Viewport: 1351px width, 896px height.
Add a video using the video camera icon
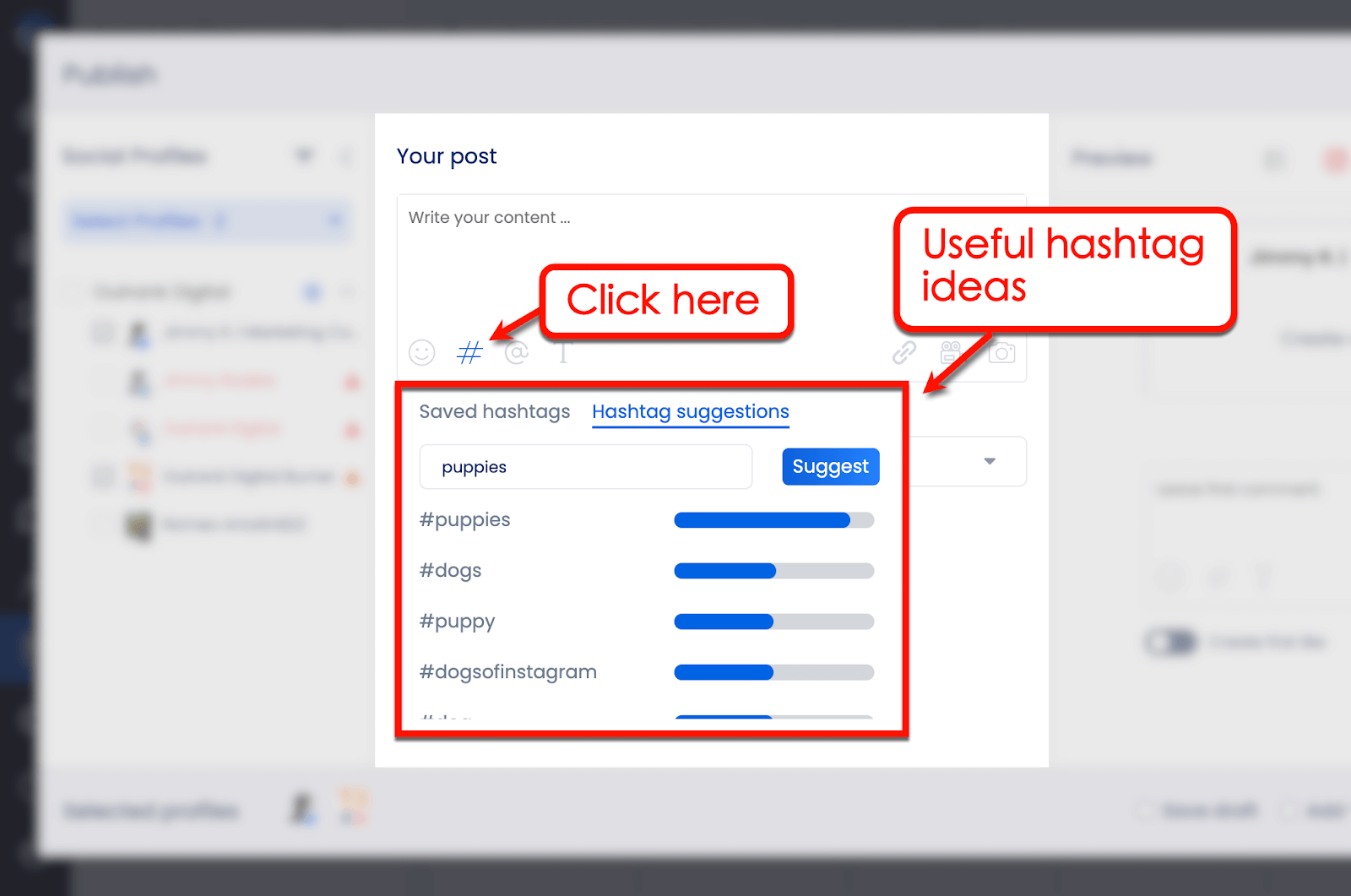pos(951,352)
